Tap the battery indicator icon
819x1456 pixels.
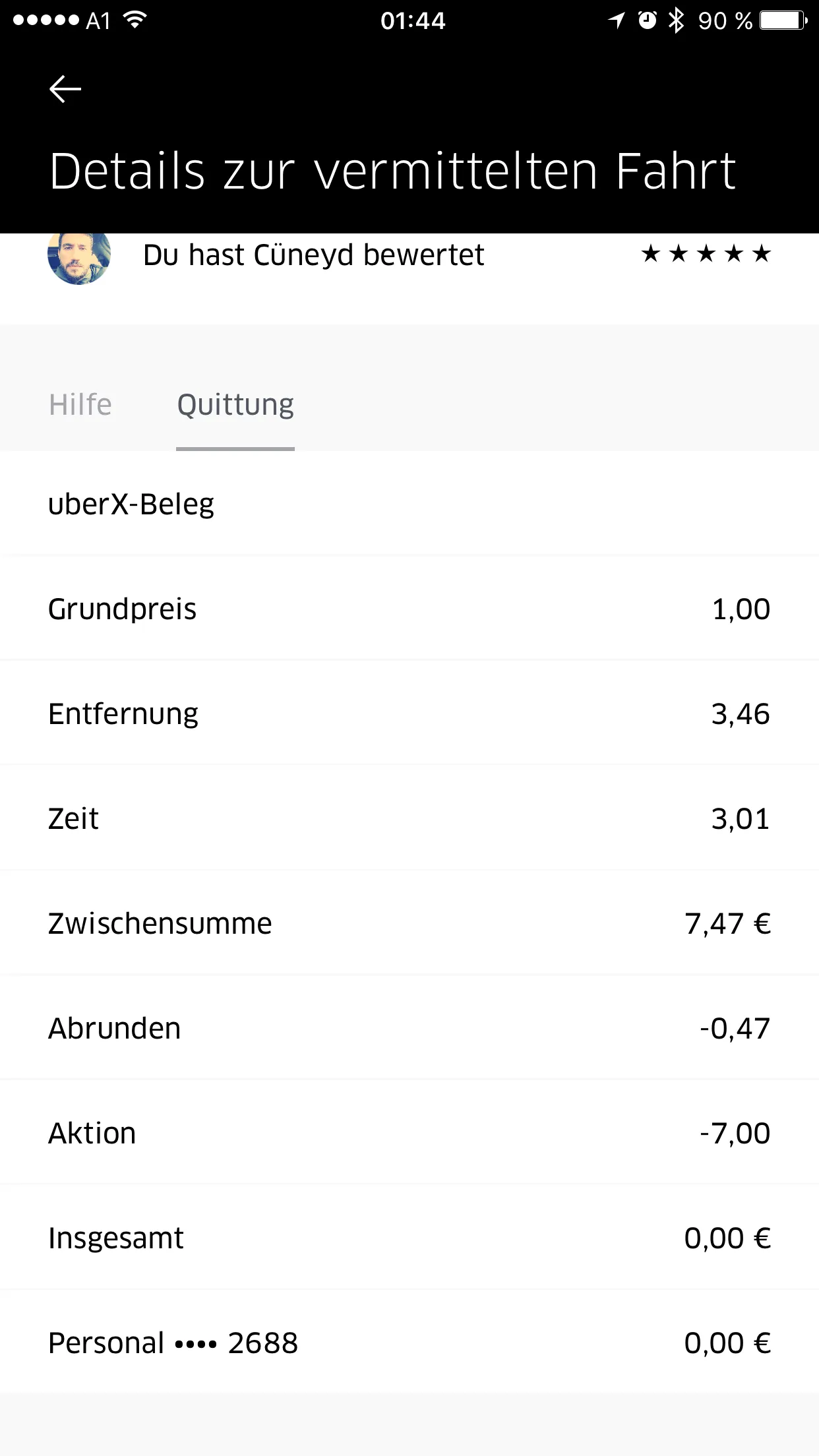pyautogui.click(x=783, y=20)
